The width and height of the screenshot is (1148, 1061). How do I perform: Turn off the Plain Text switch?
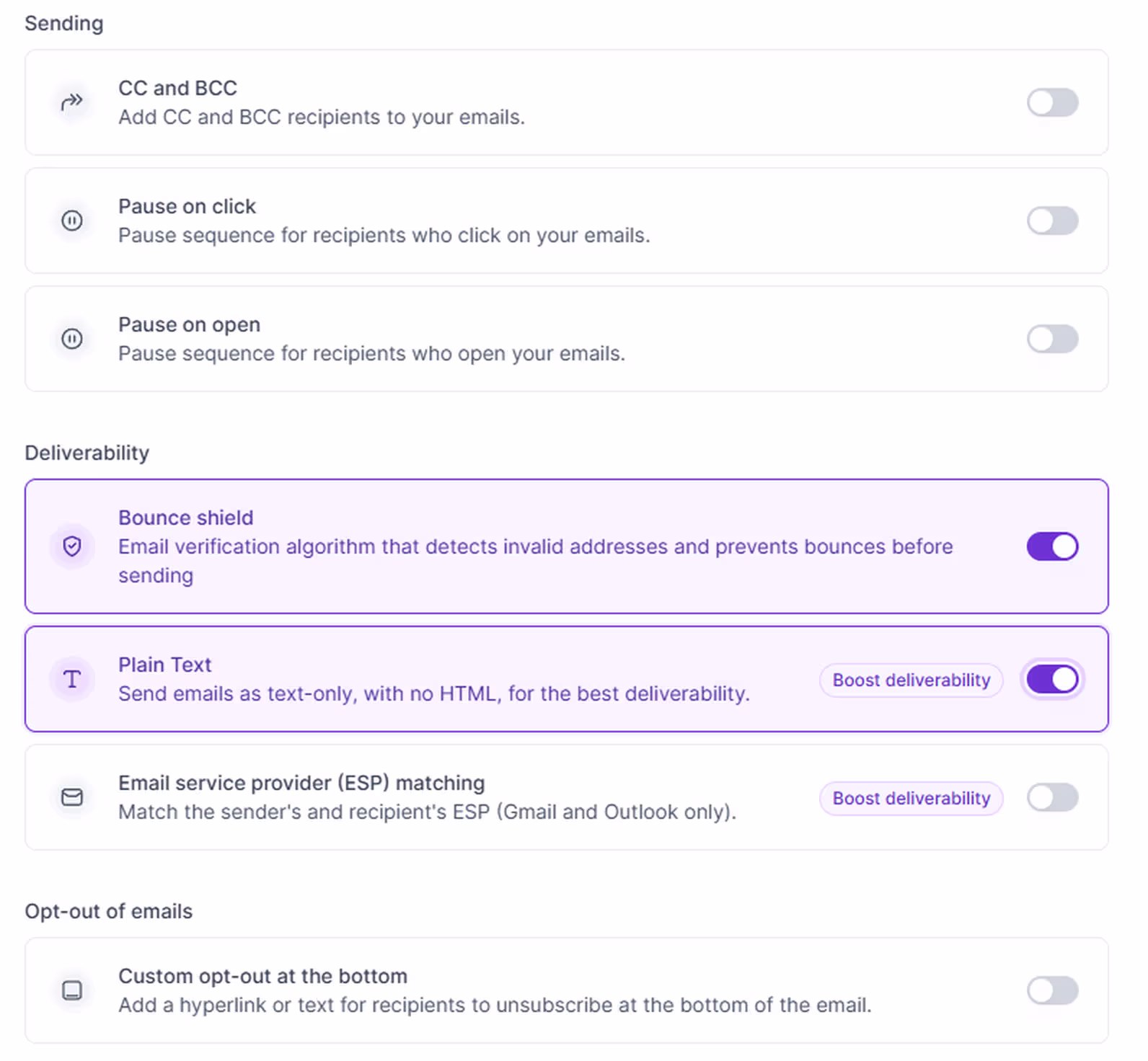pos(1052,679)
